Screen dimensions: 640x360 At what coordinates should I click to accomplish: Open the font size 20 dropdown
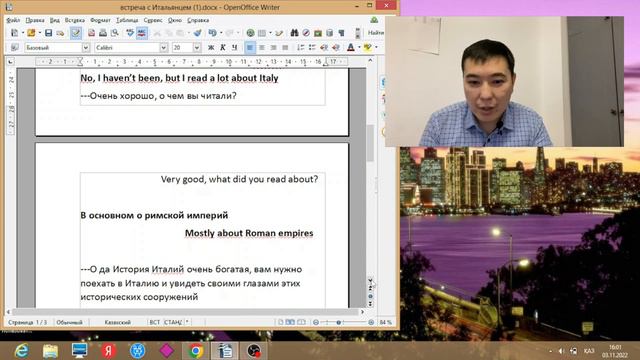(x=197, y=48)
